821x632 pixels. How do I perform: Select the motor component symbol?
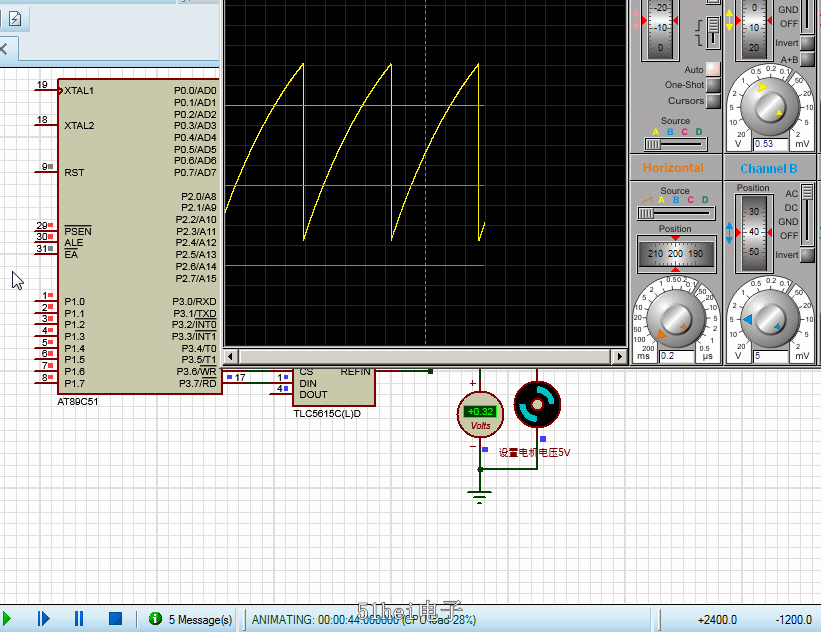(x=537, y=404)
